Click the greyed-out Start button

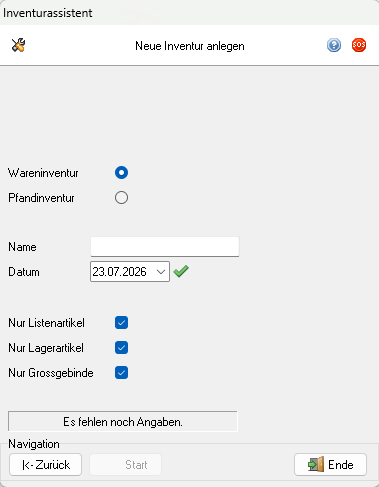(x=126, y=465)
